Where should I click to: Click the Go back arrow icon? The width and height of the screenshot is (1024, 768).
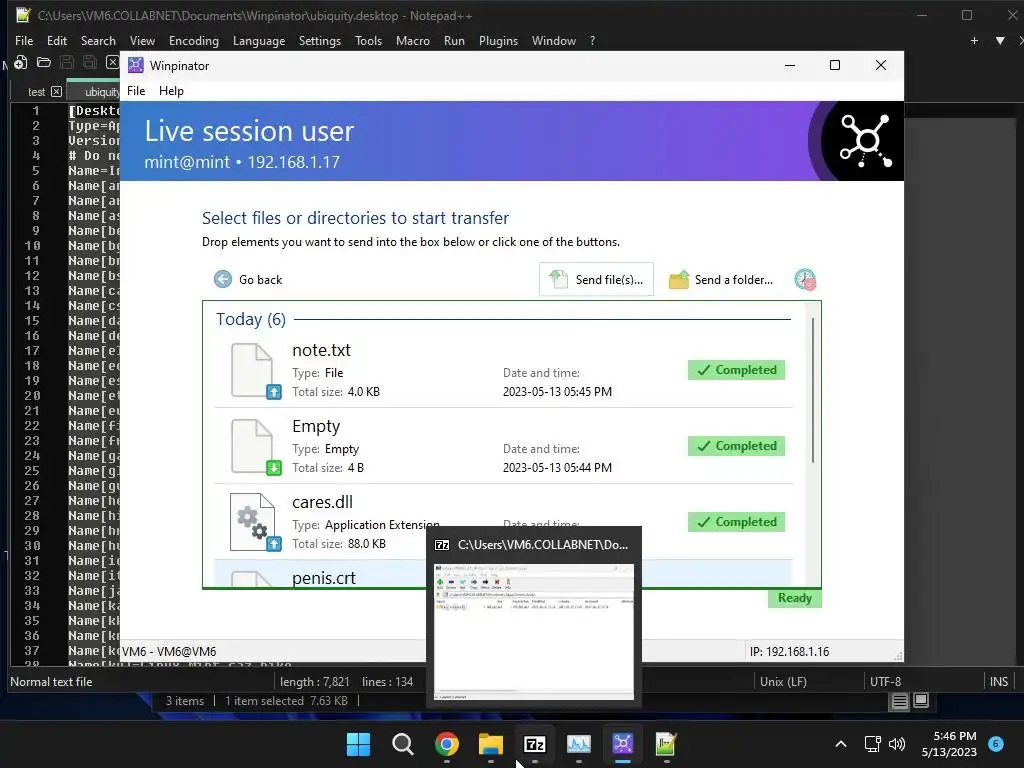tap(223, 280)
